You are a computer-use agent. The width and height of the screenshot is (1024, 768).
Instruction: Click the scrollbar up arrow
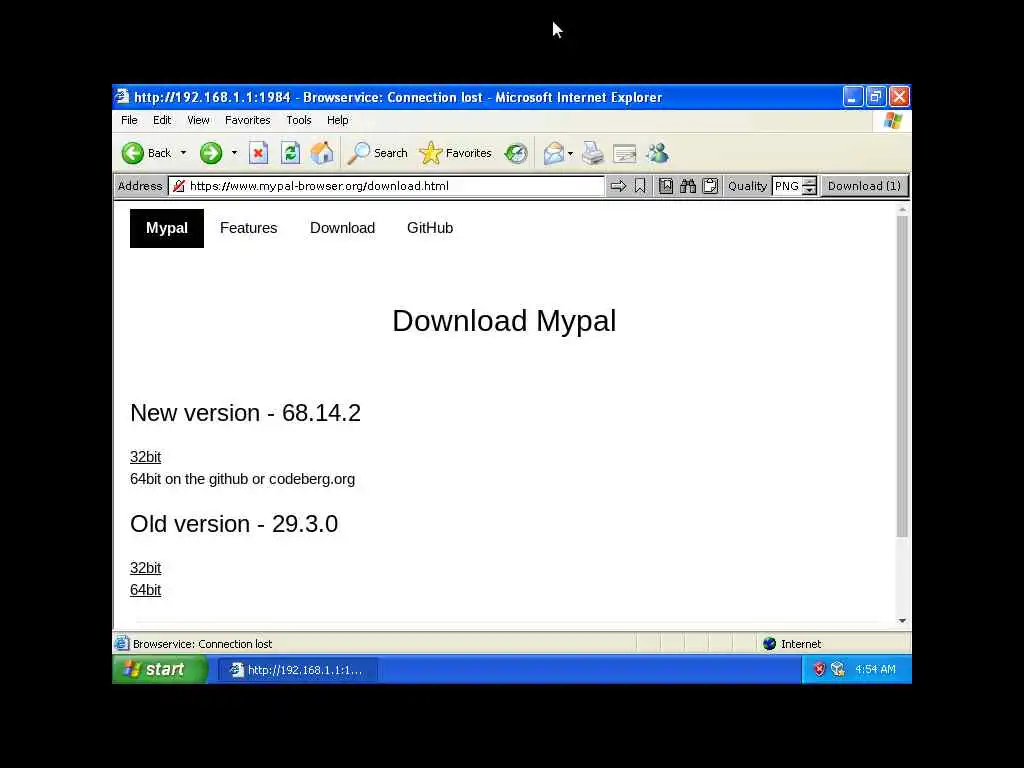coord(903,210)
